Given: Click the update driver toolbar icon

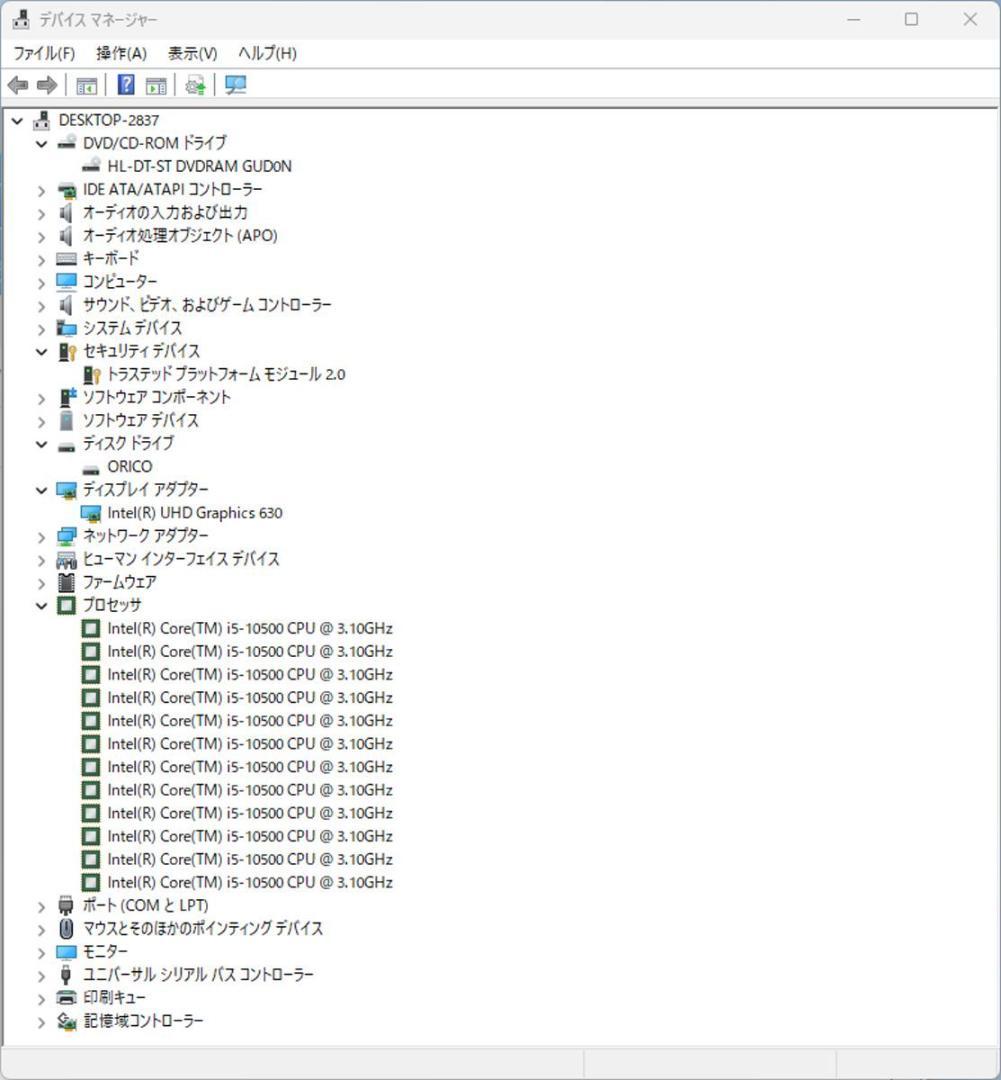Looking at the screenshot, I should click(194, 85).
